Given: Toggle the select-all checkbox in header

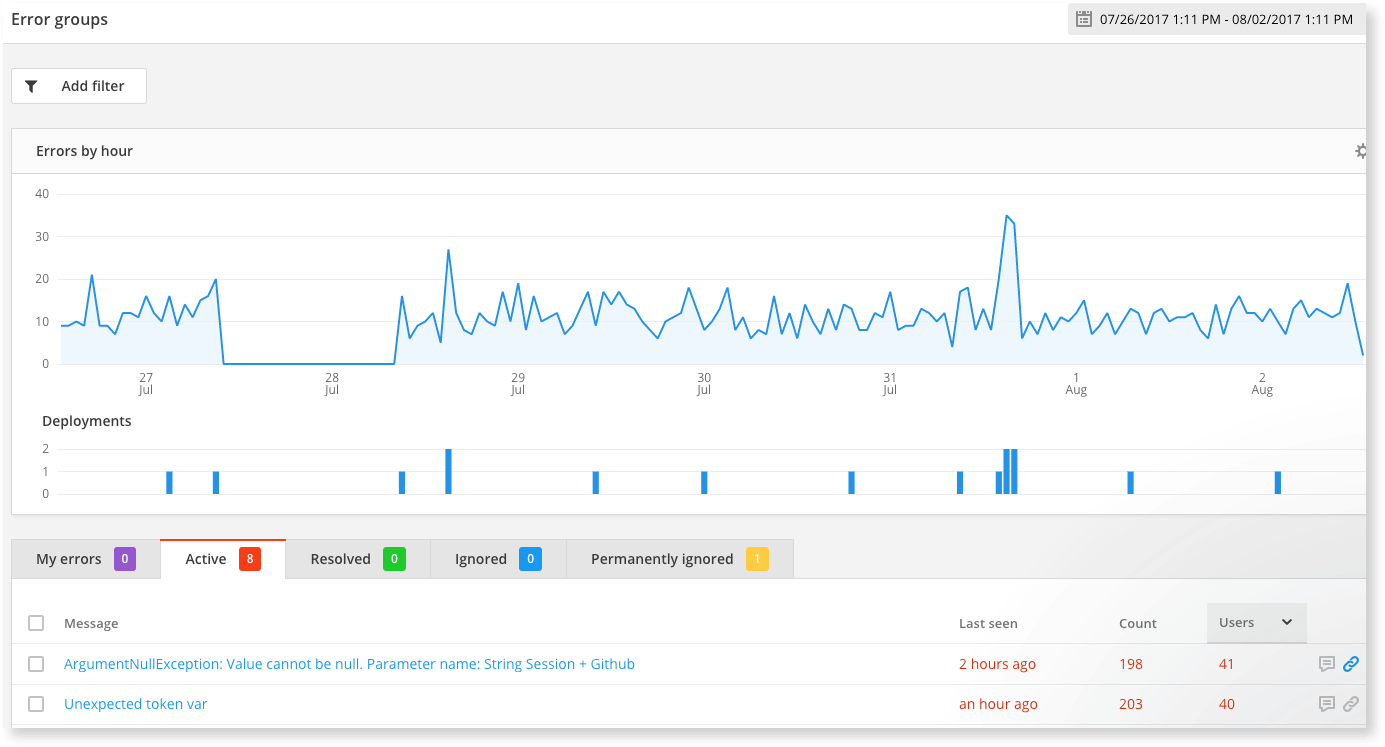Looking at the screenshot, I should coord(36,623).
